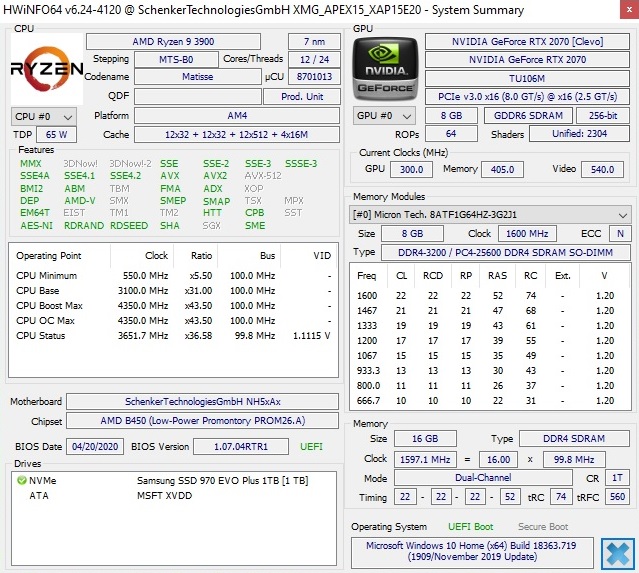Click the memory Size 16 GB field
The width and height of the screenshot is (639, 573).
pos(425,439)
